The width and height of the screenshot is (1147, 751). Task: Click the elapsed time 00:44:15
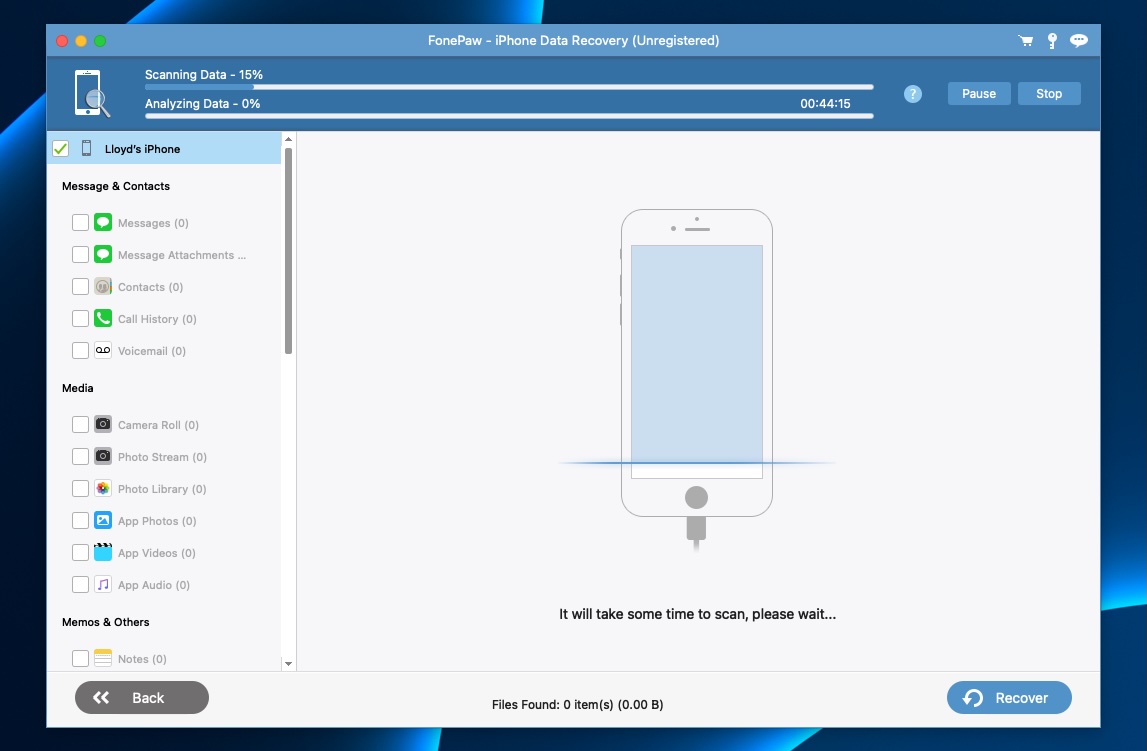825,103
